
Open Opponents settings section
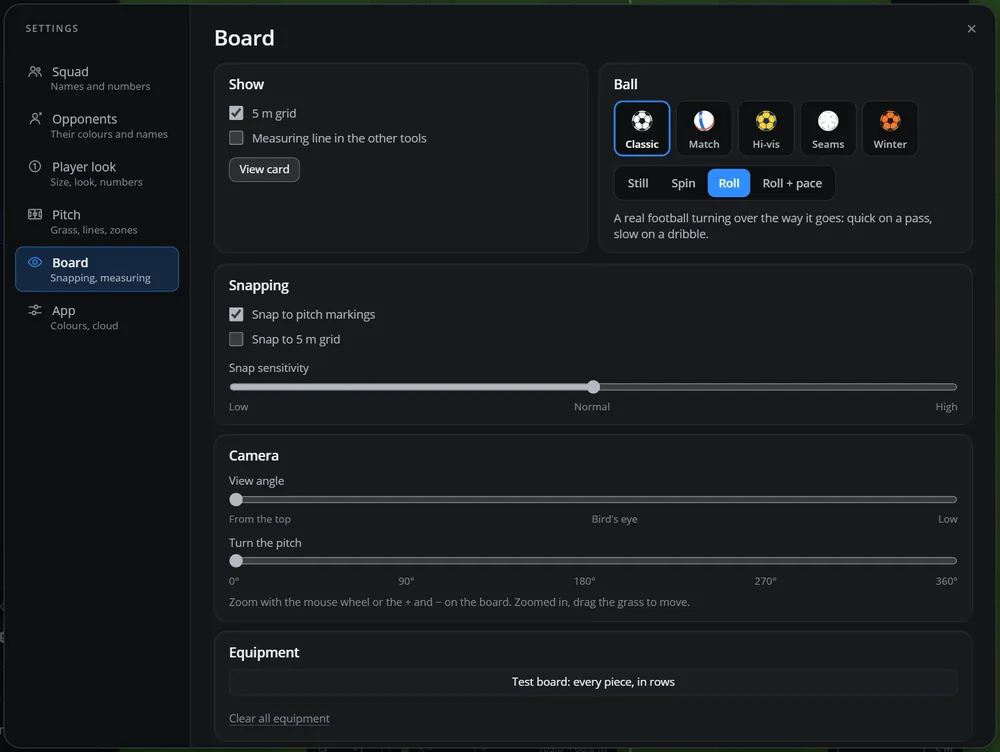[97, 126]
